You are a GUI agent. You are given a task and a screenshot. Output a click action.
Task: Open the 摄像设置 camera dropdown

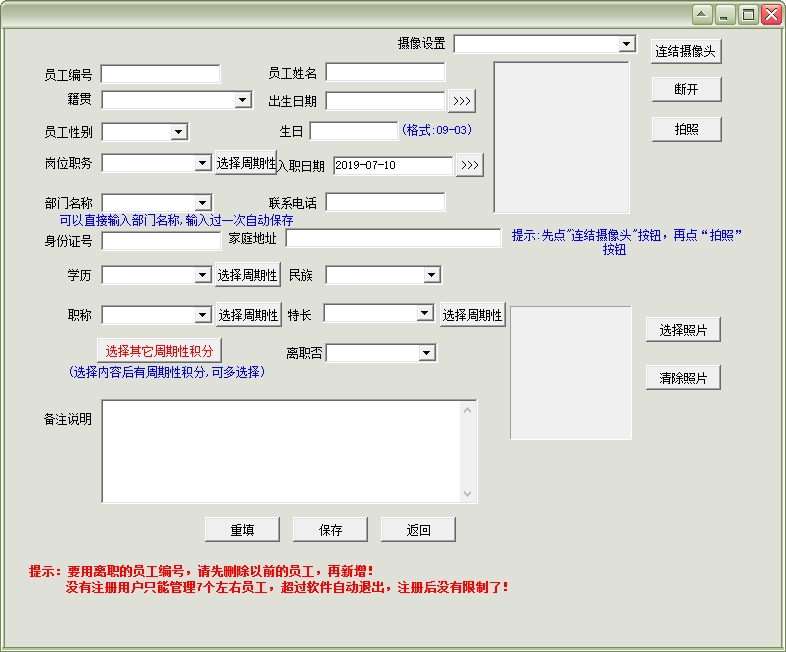pos(627,44)
